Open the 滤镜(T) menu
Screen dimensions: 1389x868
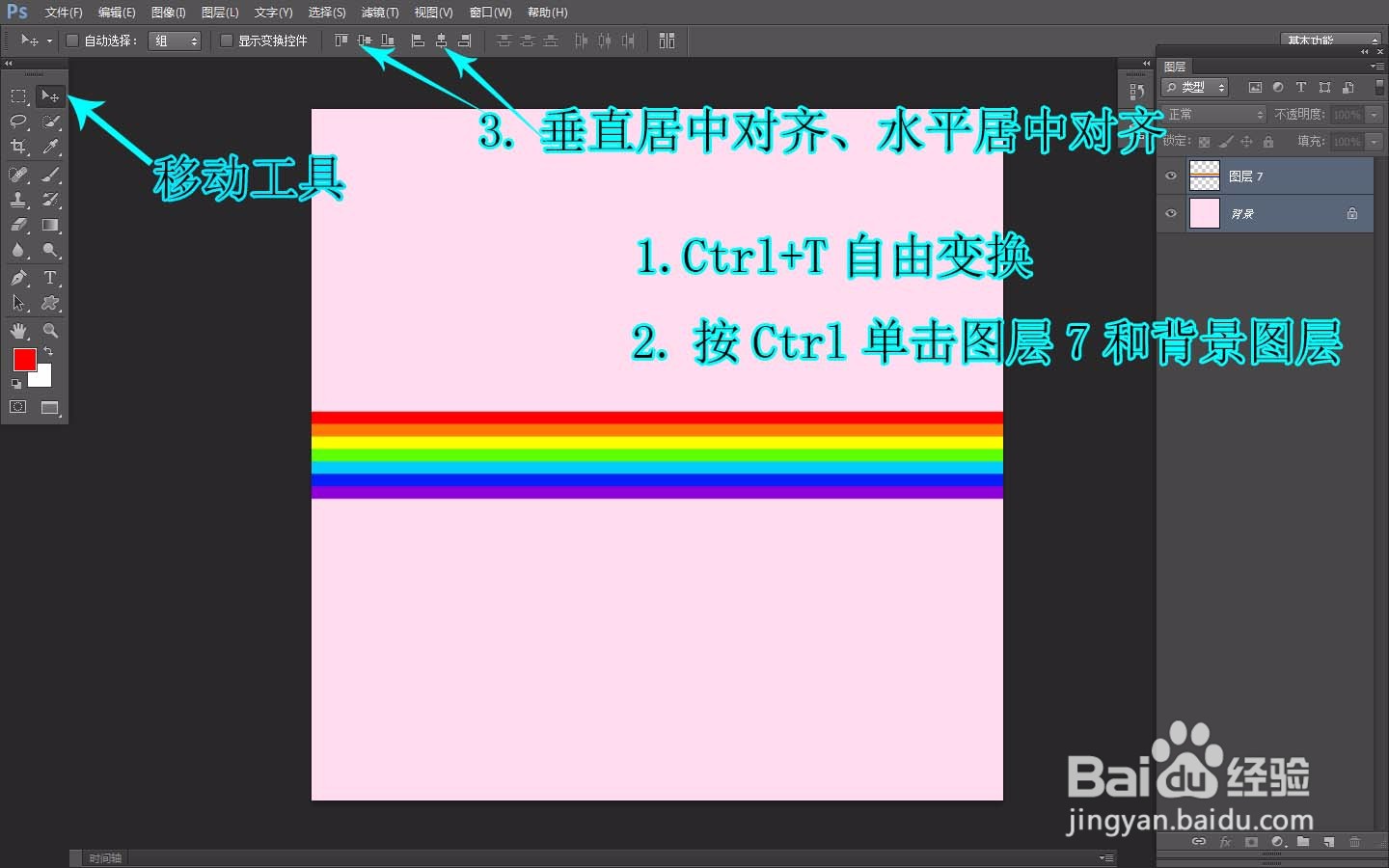(379, 13)
